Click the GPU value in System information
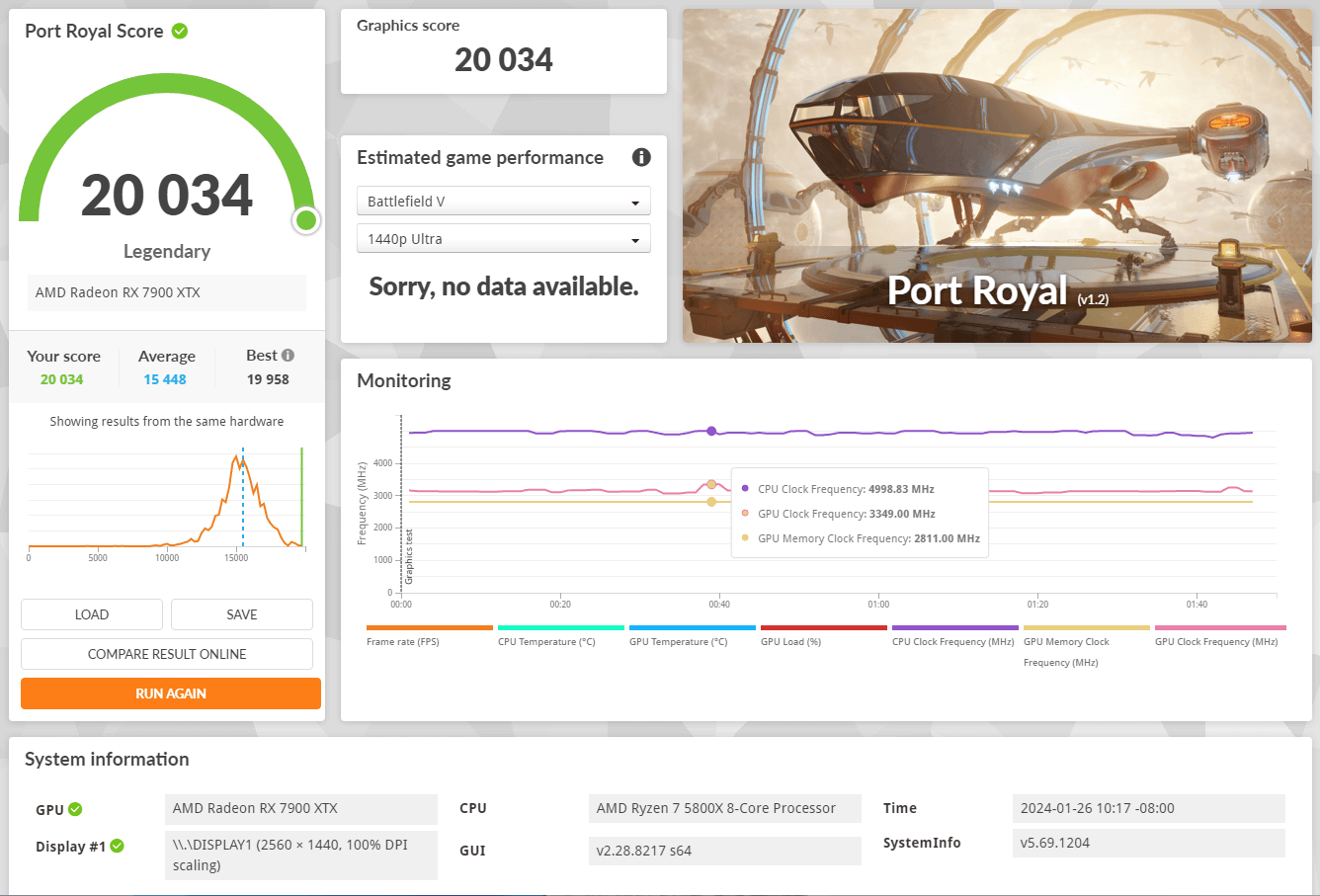Screen dimensions: 1320x896 301,809
